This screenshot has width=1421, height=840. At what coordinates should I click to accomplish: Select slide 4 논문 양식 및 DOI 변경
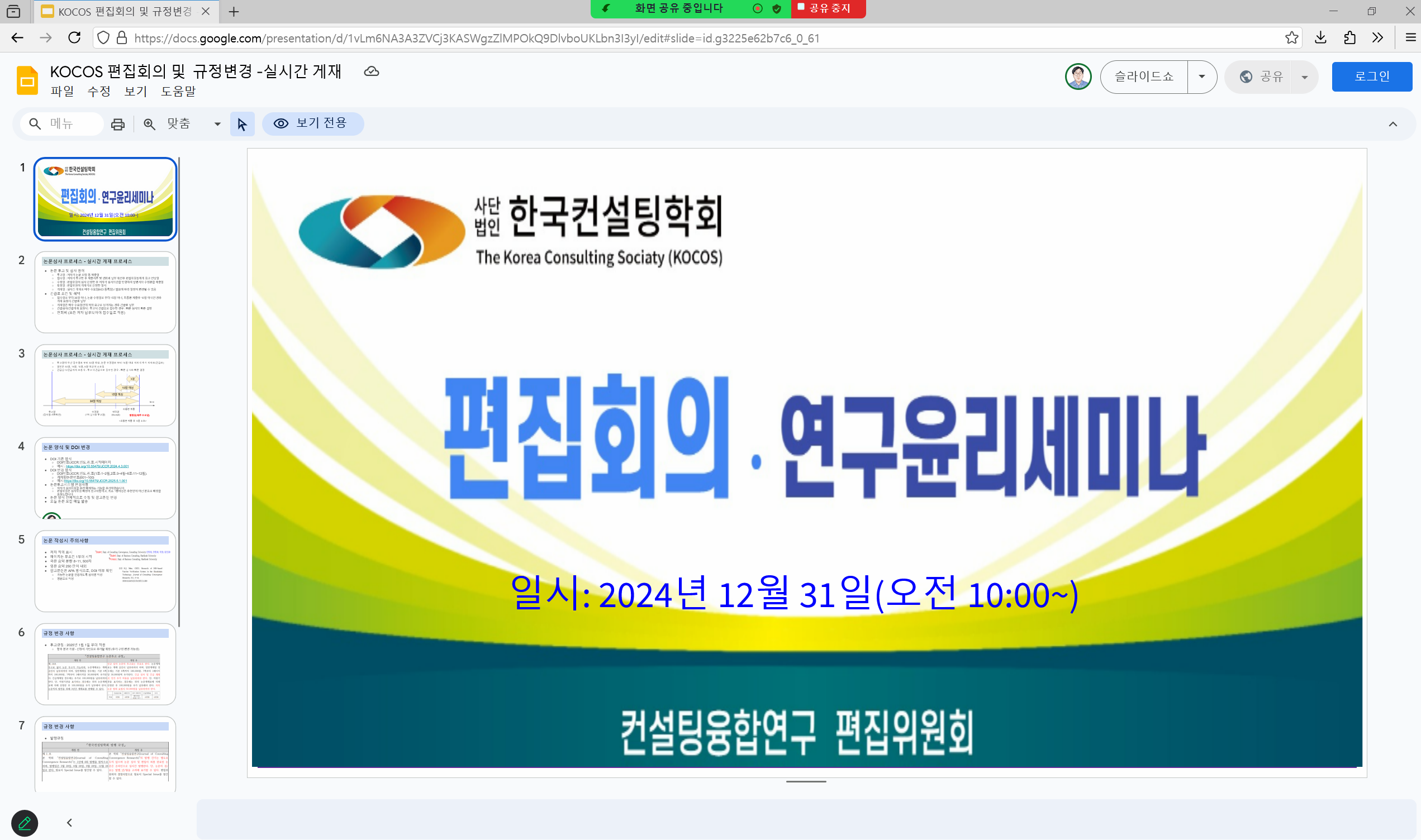click(105, 478)
